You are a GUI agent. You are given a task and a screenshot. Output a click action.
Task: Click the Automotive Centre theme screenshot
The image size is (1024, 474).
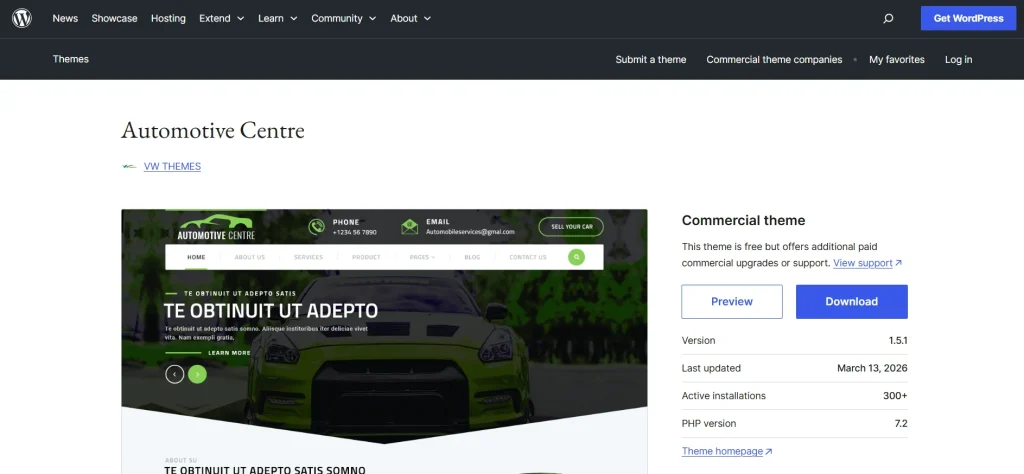click(x=384, y=341)
